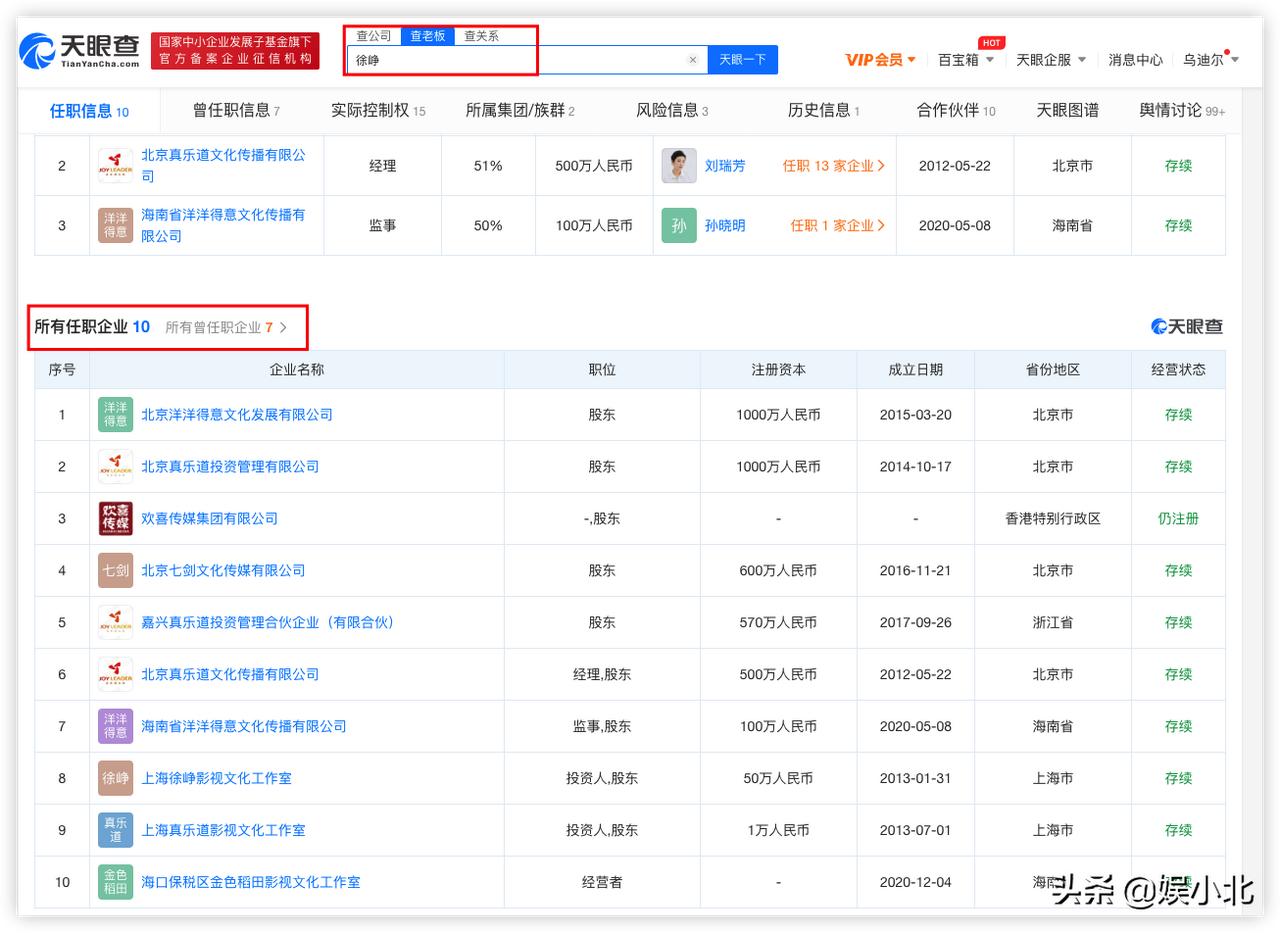The height and width of the screenshot is (933, 1280).
Task: Select the 曾任职信息 tab
Action: 236,111
